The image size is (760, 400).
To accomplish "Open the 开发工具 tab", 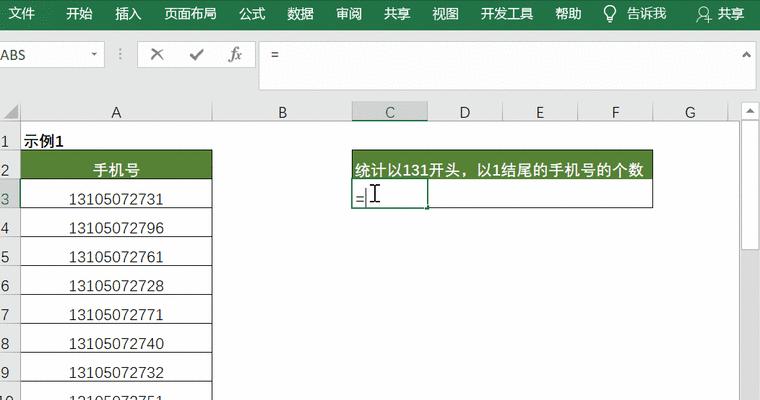I will tap(507, 14).
